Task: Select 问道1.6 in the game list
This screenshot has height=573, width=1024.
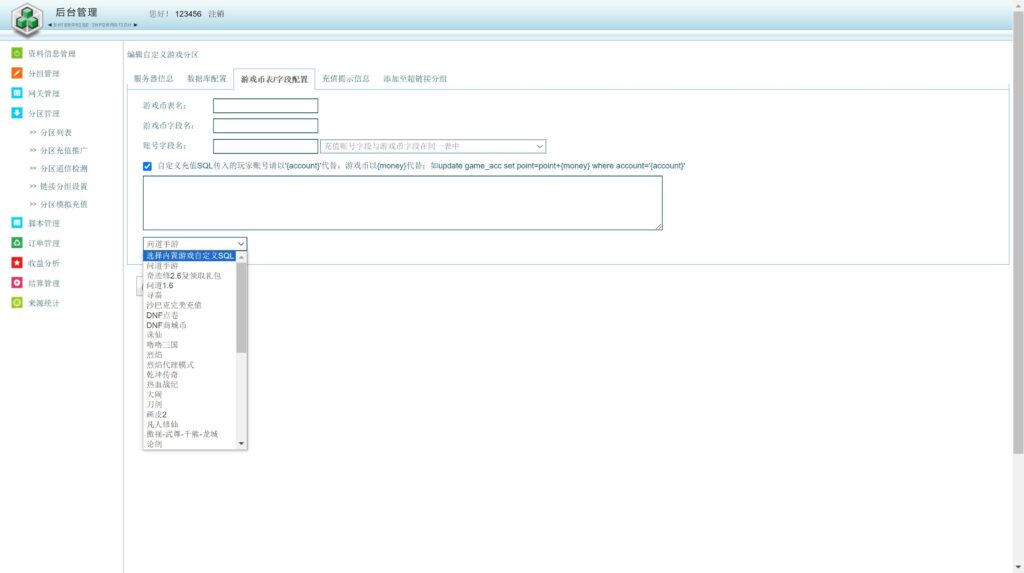Action: pos(160,285)
